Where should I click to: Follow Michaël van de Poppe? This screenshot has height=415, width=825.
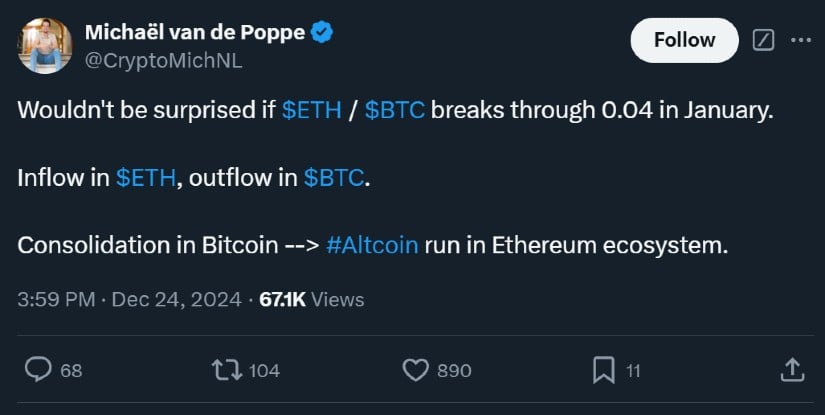click(x=684, y=40)
